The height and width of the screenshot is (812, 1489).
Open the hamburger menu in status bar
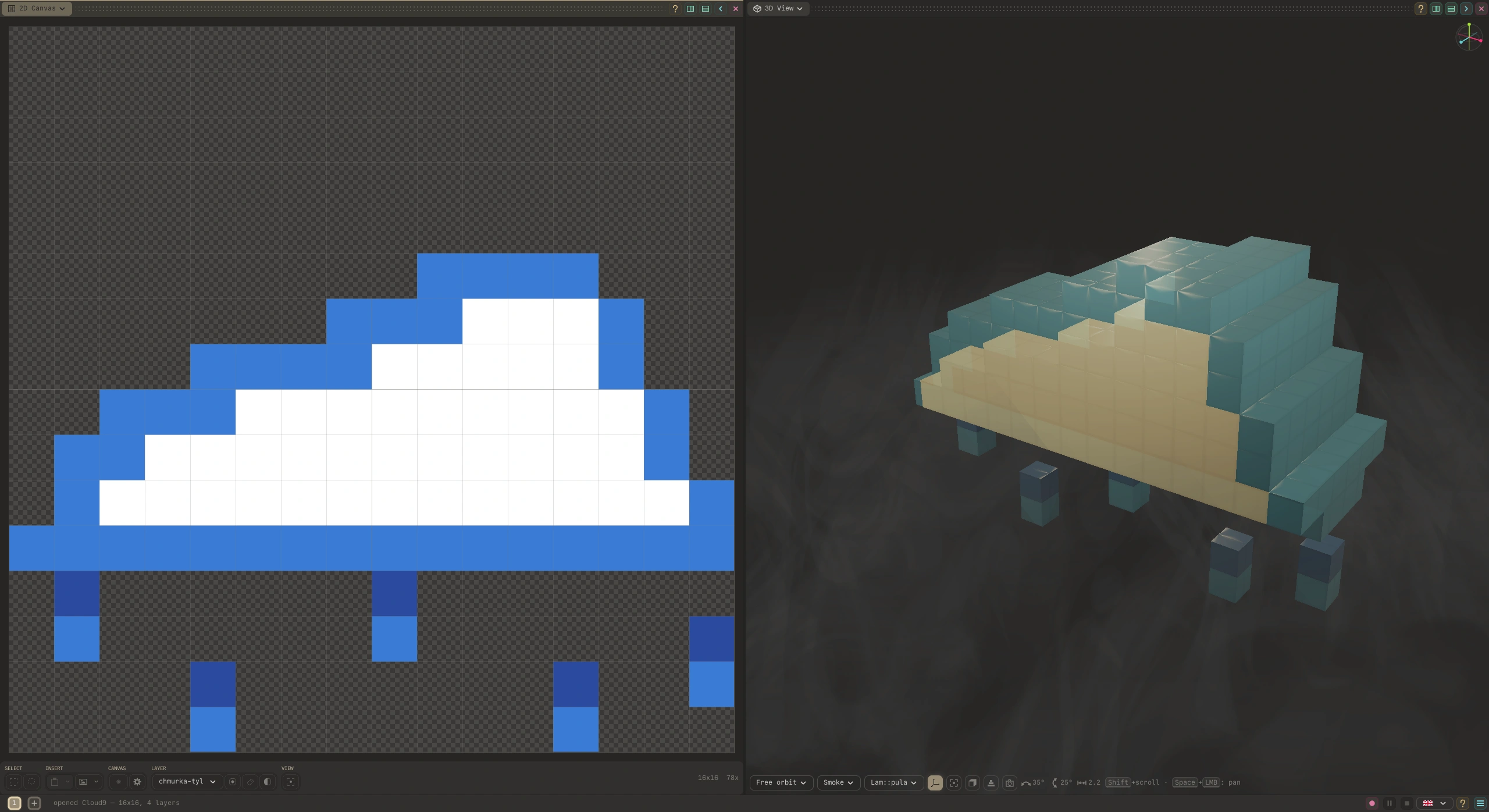tap(1480, 803)
